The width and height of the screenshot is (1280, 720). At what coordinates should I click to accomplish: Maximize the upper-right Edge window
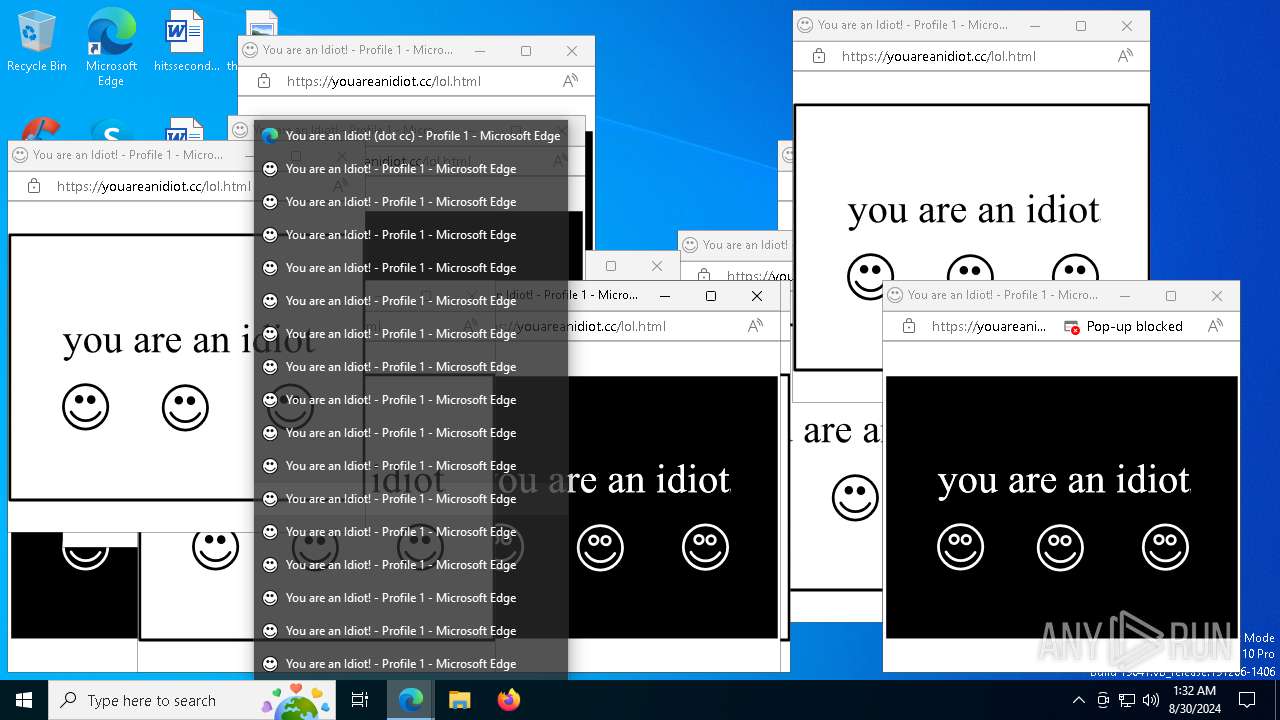1081,26
